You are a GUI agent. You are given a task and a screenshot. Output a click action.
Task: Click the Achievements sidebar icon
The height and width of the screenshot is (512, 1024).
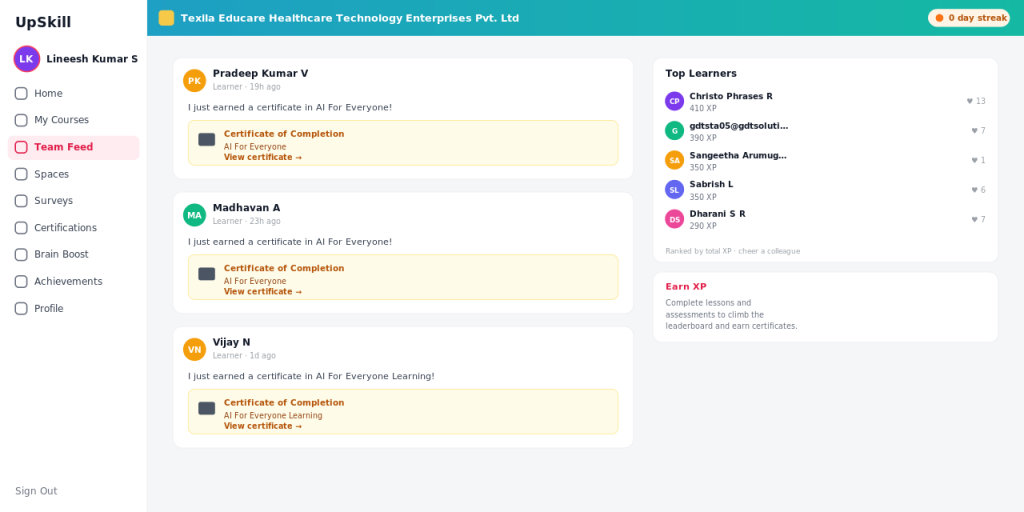[21, 281]
